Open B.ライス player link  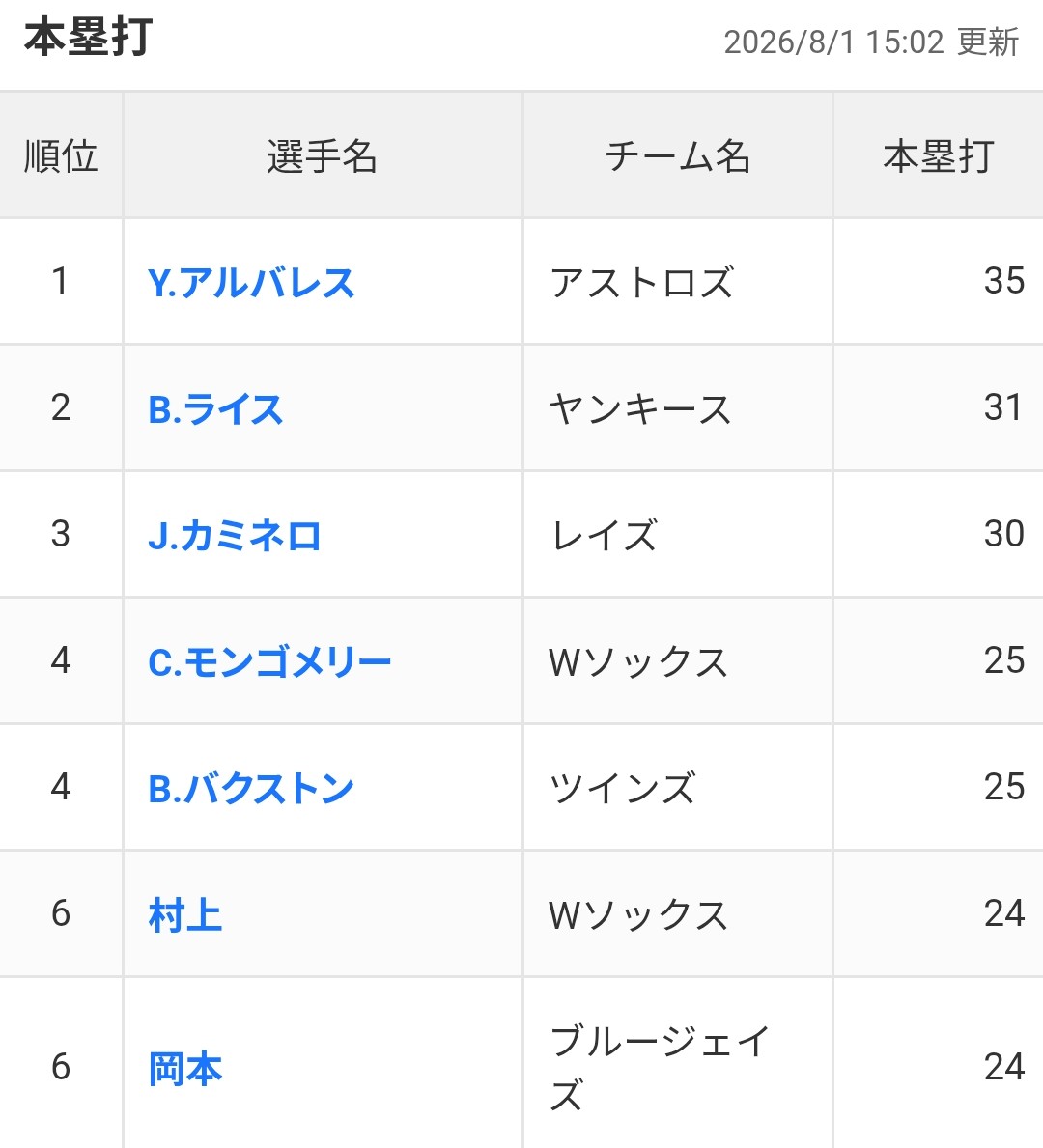[215, 409]
